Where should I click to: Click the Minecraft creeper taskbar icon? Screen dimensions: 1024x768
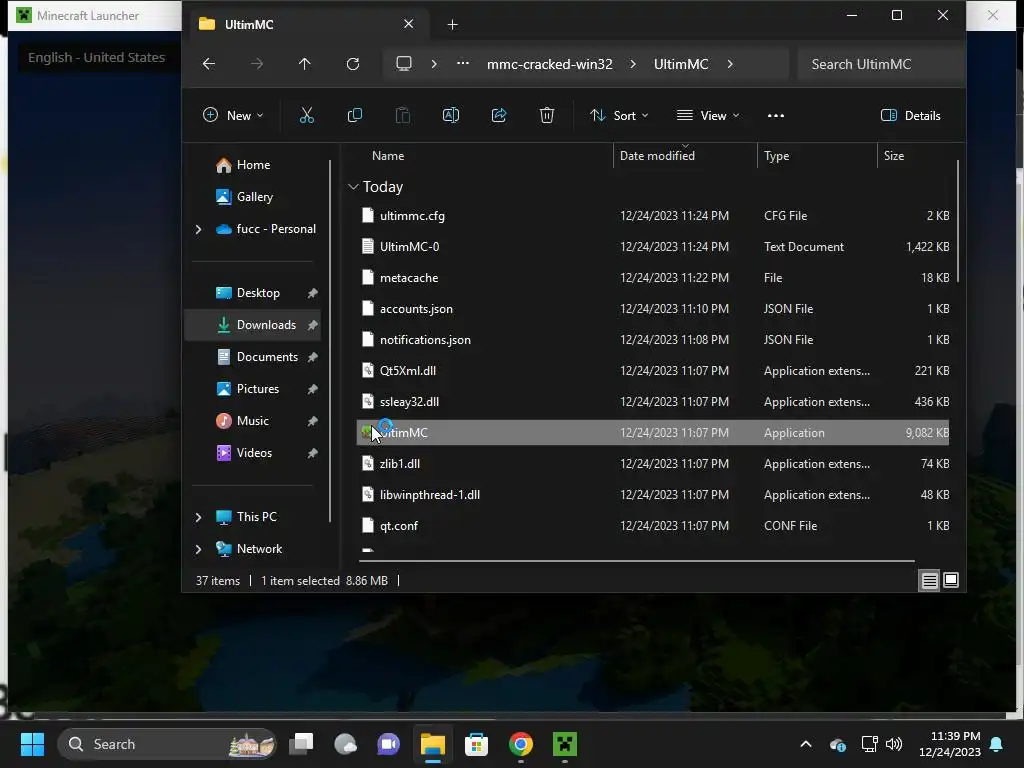click(x=565, y=744)
